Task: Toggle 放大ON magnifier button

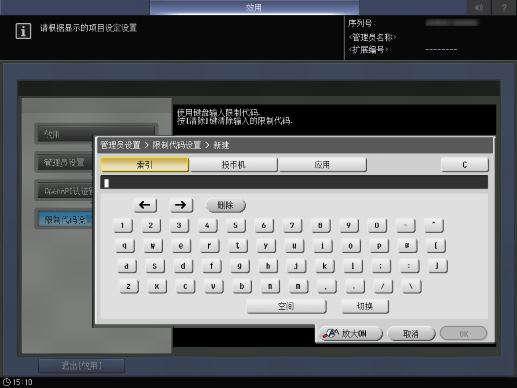Action: 350,333
